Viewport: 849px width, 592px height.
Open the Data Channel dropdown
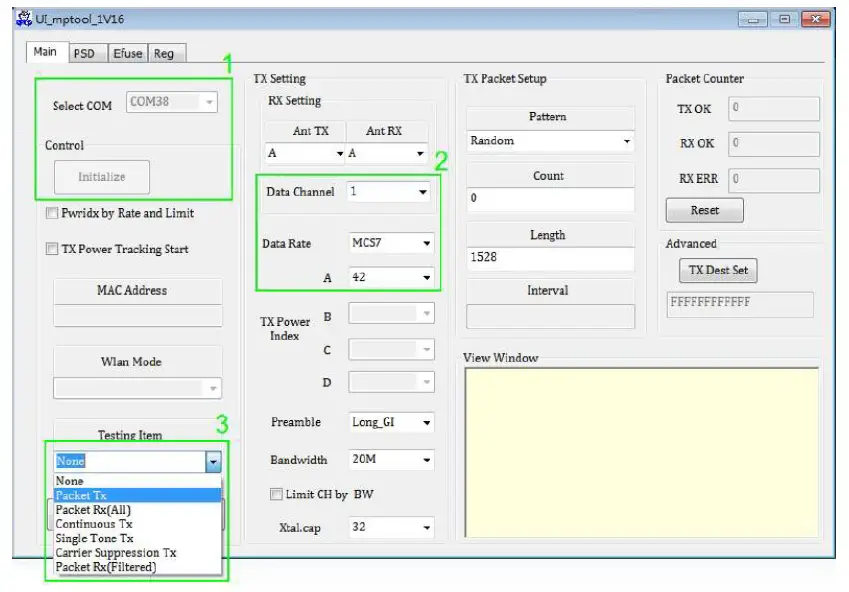click(x=423, y=191)
